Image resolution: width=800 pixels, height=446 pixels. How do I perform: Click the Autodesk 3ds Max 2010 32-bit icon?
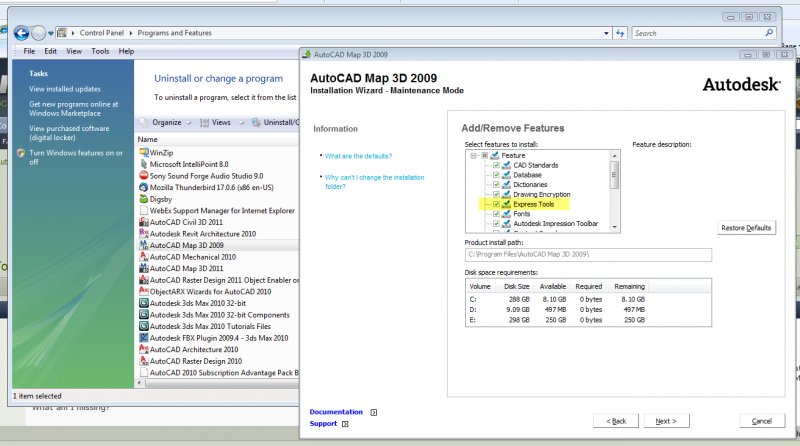[x=144, y=303]
